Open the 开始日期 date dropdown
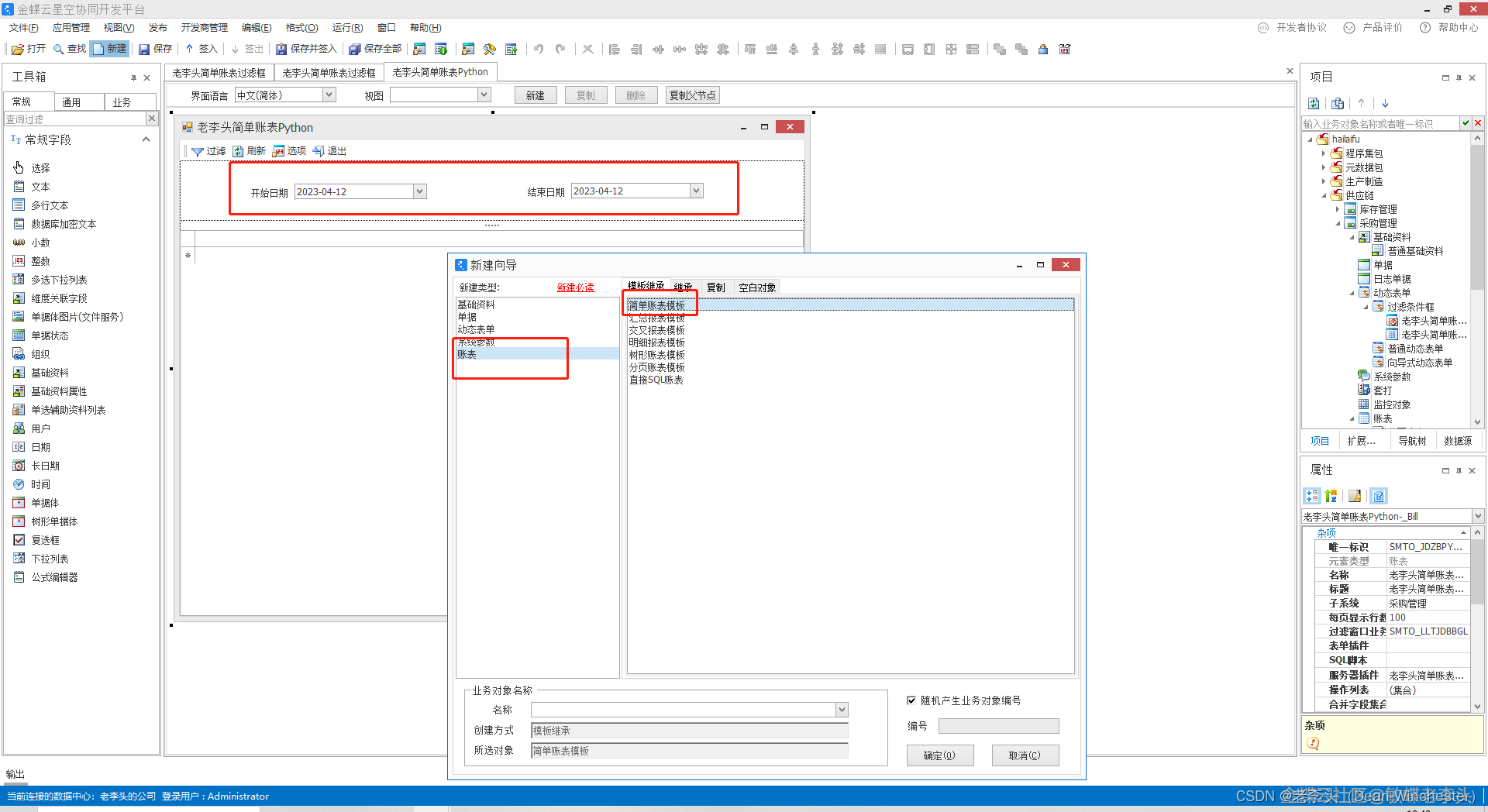The image size is (1488, 812). pos(419,191)
